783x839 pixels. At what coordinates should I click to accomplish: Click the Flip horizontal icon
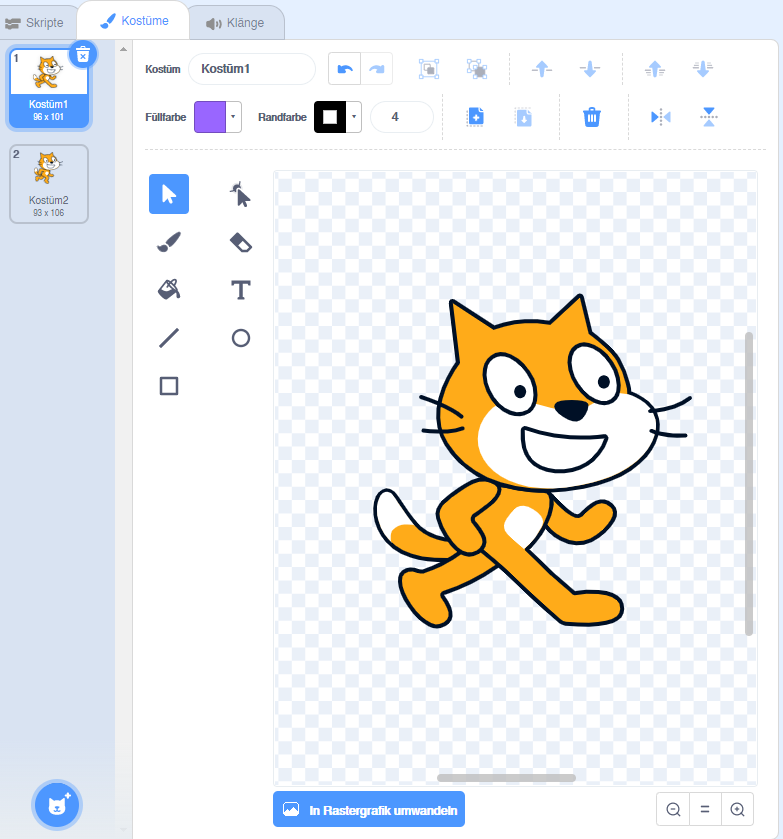[660, 117]
